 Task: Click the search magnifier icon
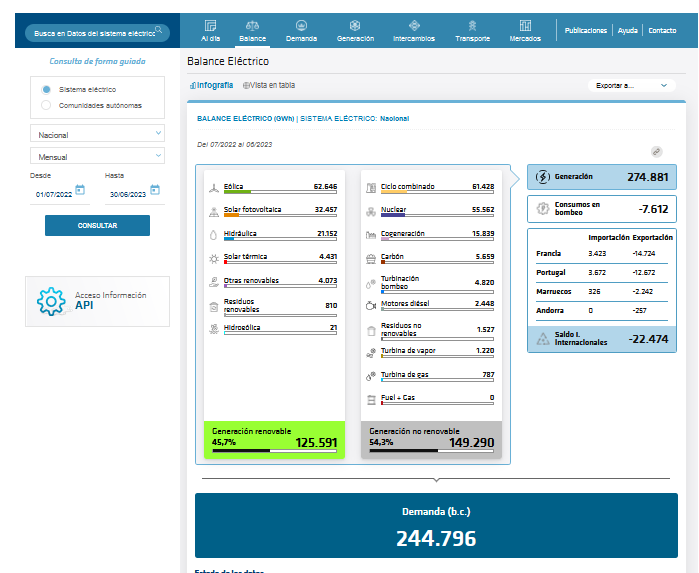click(158, 31)
